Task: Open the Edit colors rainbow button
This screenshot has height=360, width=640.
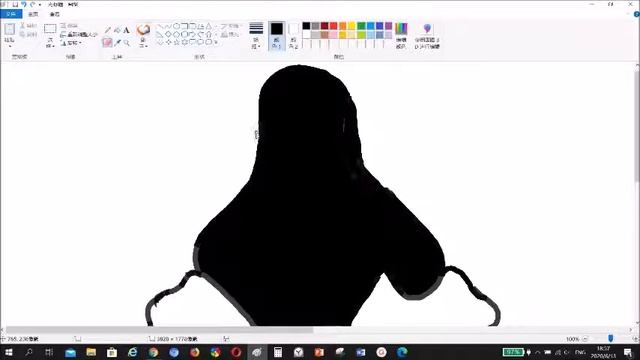Action: (401, 36)
